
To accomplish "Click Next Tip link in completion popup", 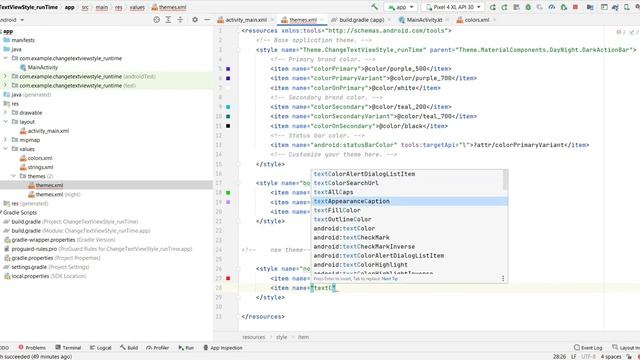I will click(x=389, y=278).
